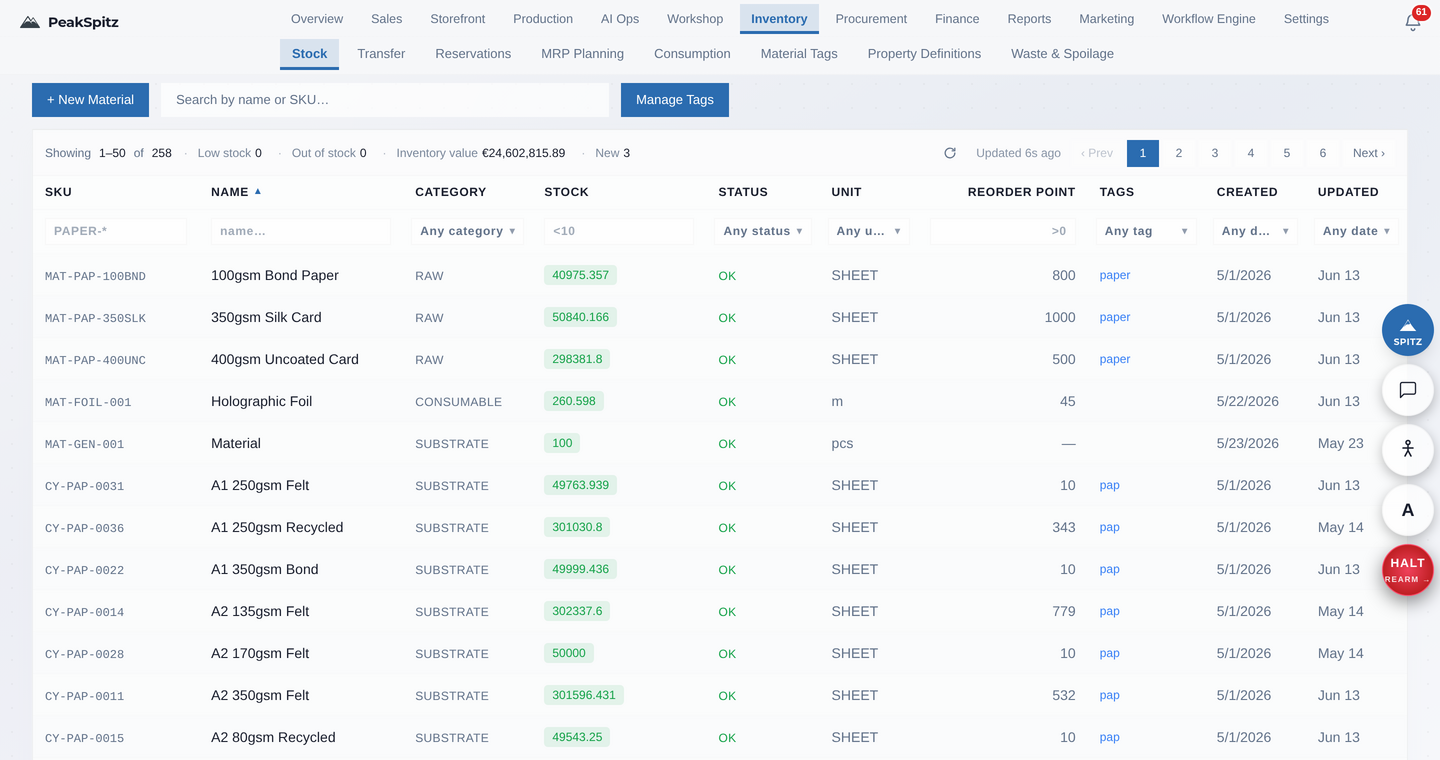Open the Any status filter dropdown

[x=763, y=231]
